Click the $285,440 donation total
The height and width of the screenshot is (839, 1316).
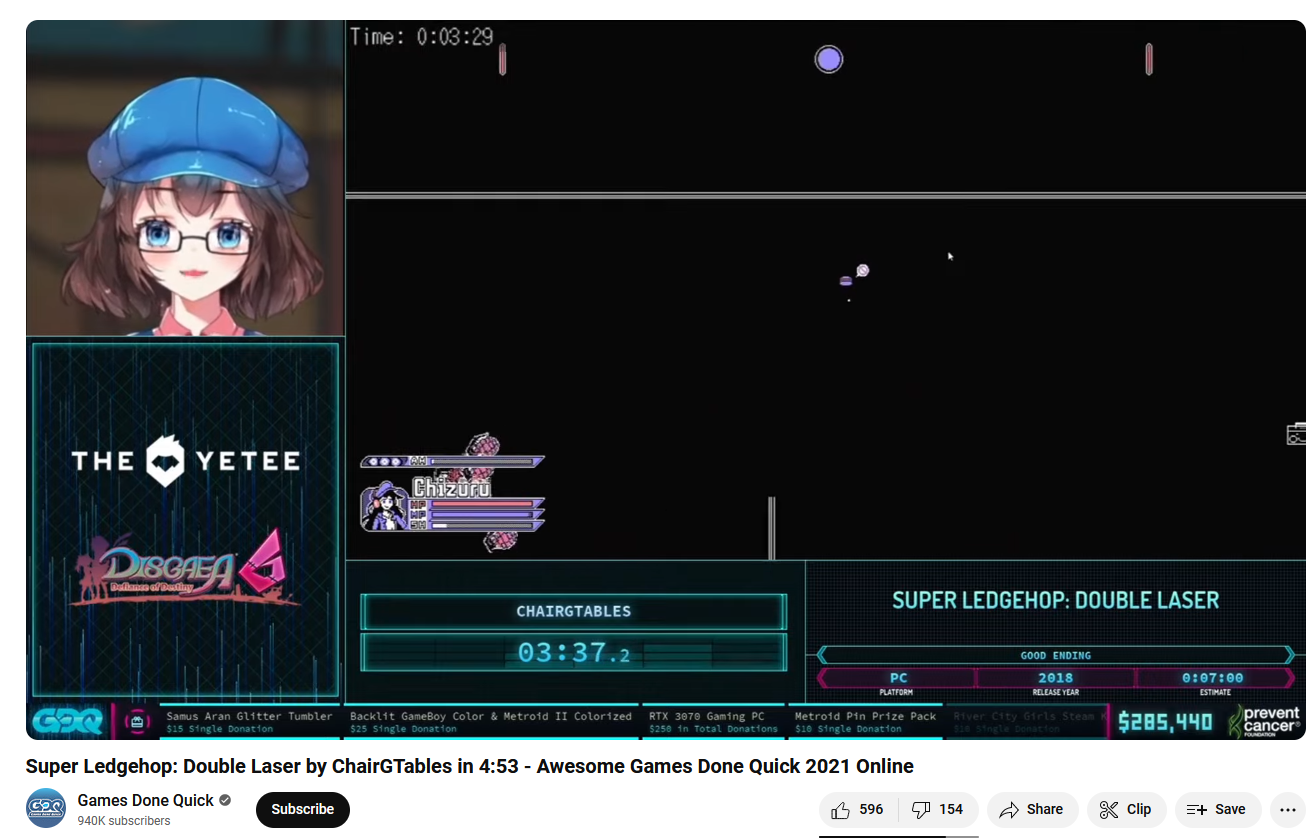[x=1165, y=722]
